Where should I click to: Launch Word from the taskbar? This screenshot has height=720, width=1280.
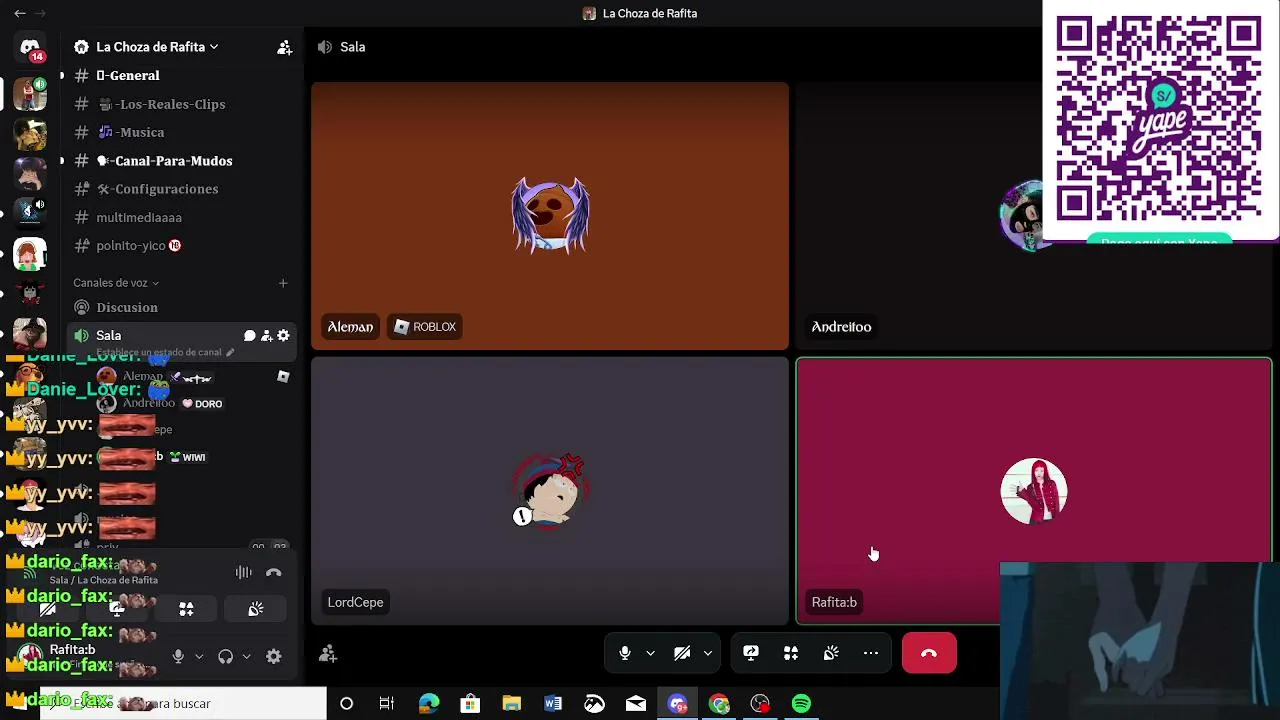coord(553,704)
